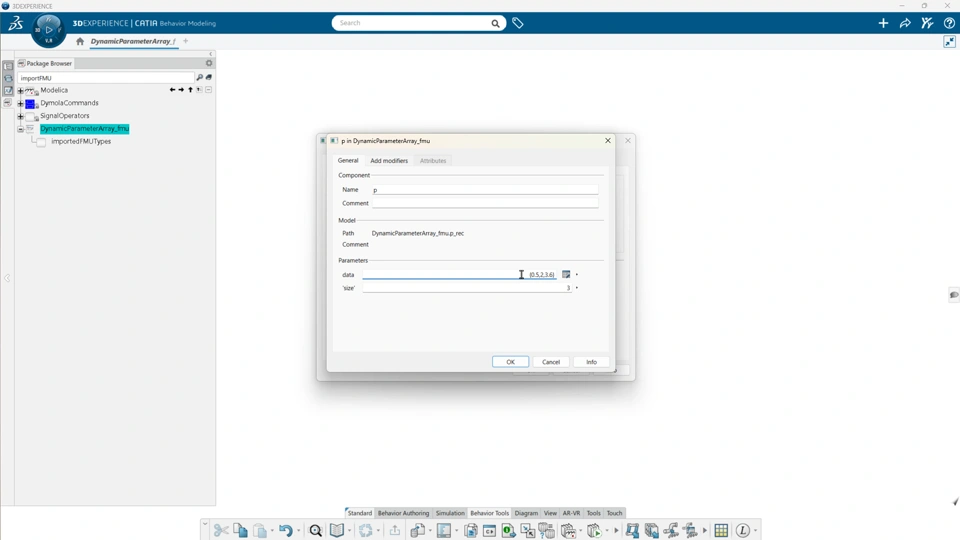This screenshot has height=540, width=960.
Task: Switch to the Standard toolbar tab
Action: [359, 513]
